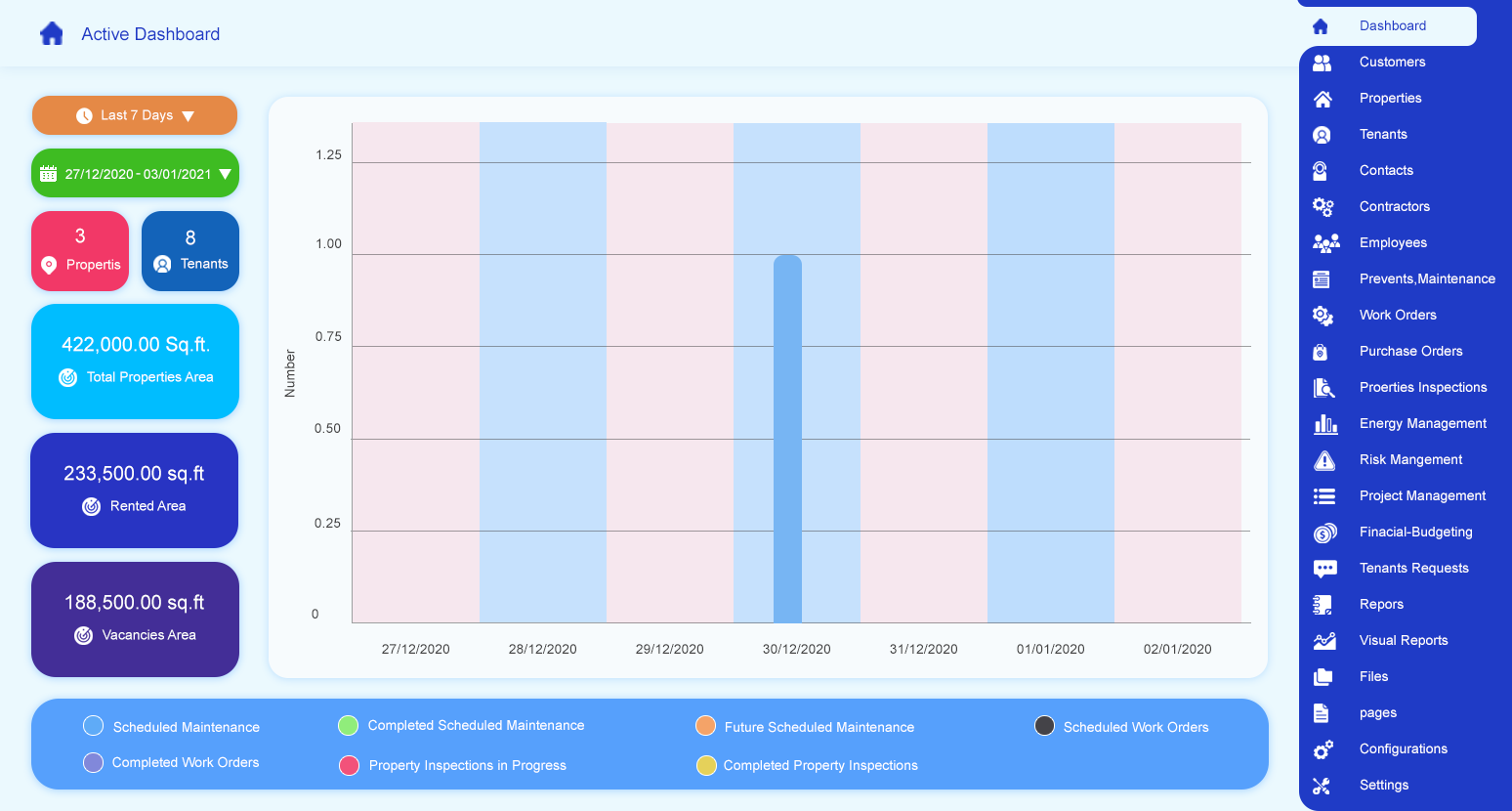Click the blue bar for 30/12/2020
1512x811 pixels.
click(787, 439)
